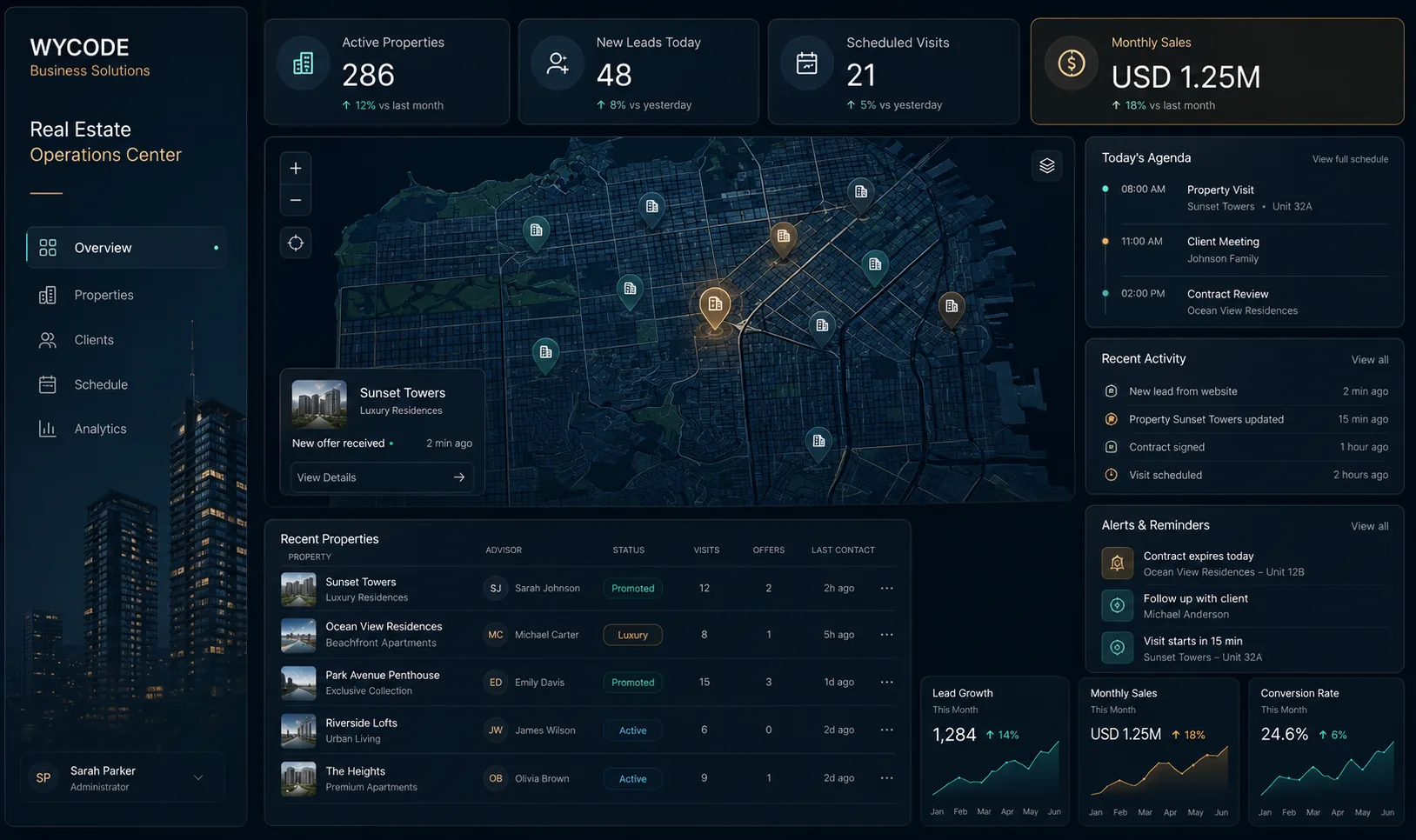Click advisor name Emily Davis
The image size is (1416, 840).
pyautogui.click(x=539, y=683)
